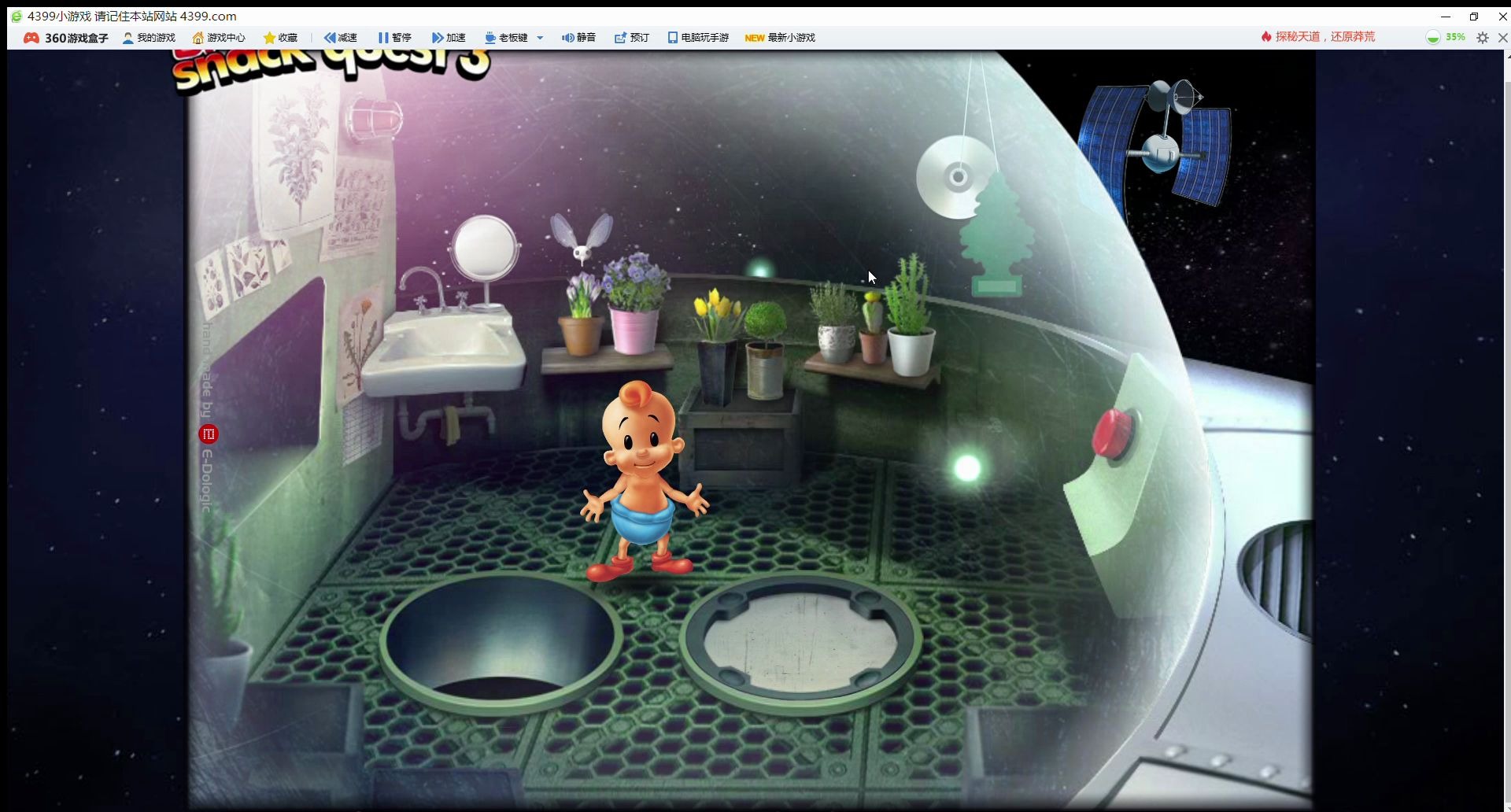Image resolution: width=1511 pixels, height=812 pixels.
Task: Slow down game with 减速
Action: coord(341,38)
